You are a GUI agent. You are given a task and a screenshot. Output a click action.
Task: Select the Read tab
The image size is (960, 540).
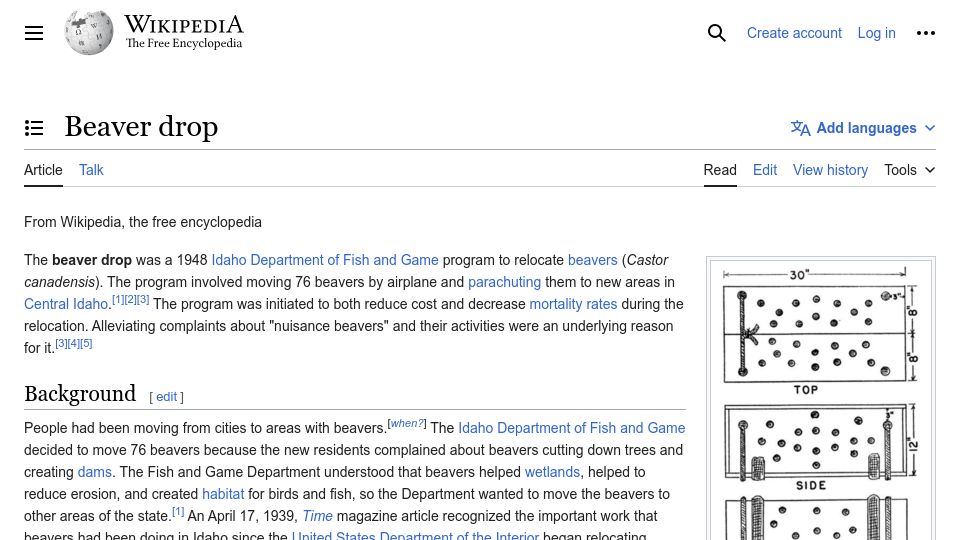click(720, 170)
